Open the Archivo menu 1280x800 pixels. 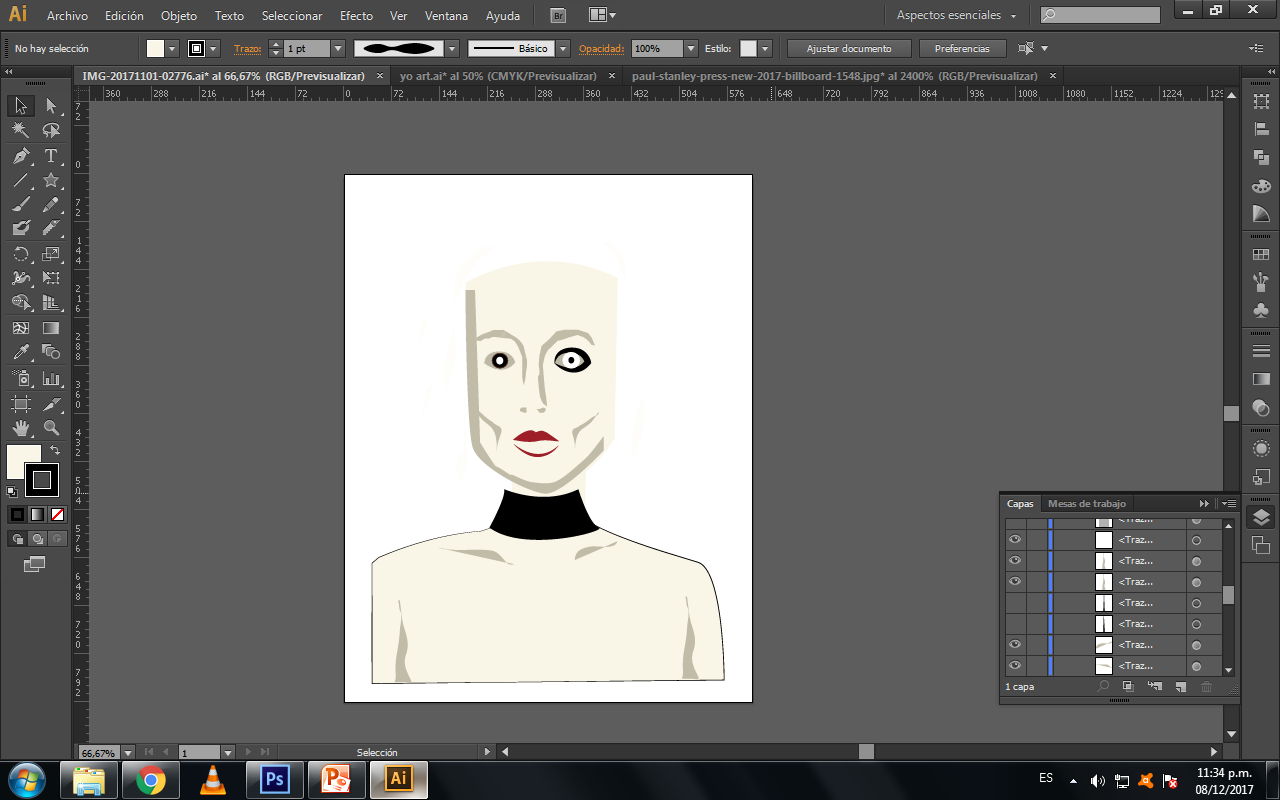(x=67, y=16)
